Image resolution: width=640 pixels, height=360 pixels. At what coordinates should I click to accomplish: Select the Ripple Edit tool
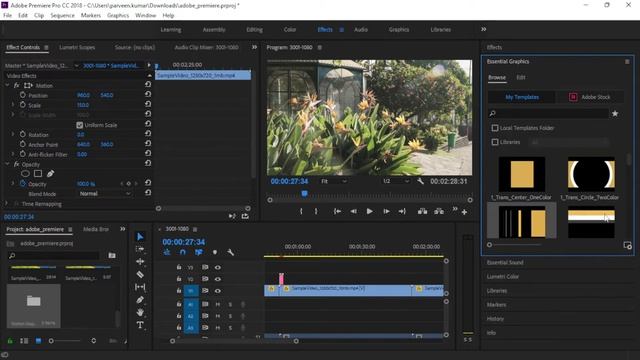[140, 262]
